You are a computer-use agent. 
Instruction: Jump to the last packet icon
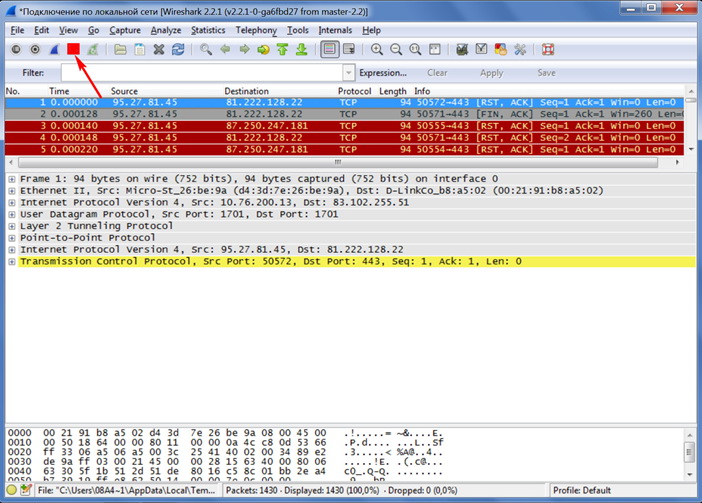301,49
